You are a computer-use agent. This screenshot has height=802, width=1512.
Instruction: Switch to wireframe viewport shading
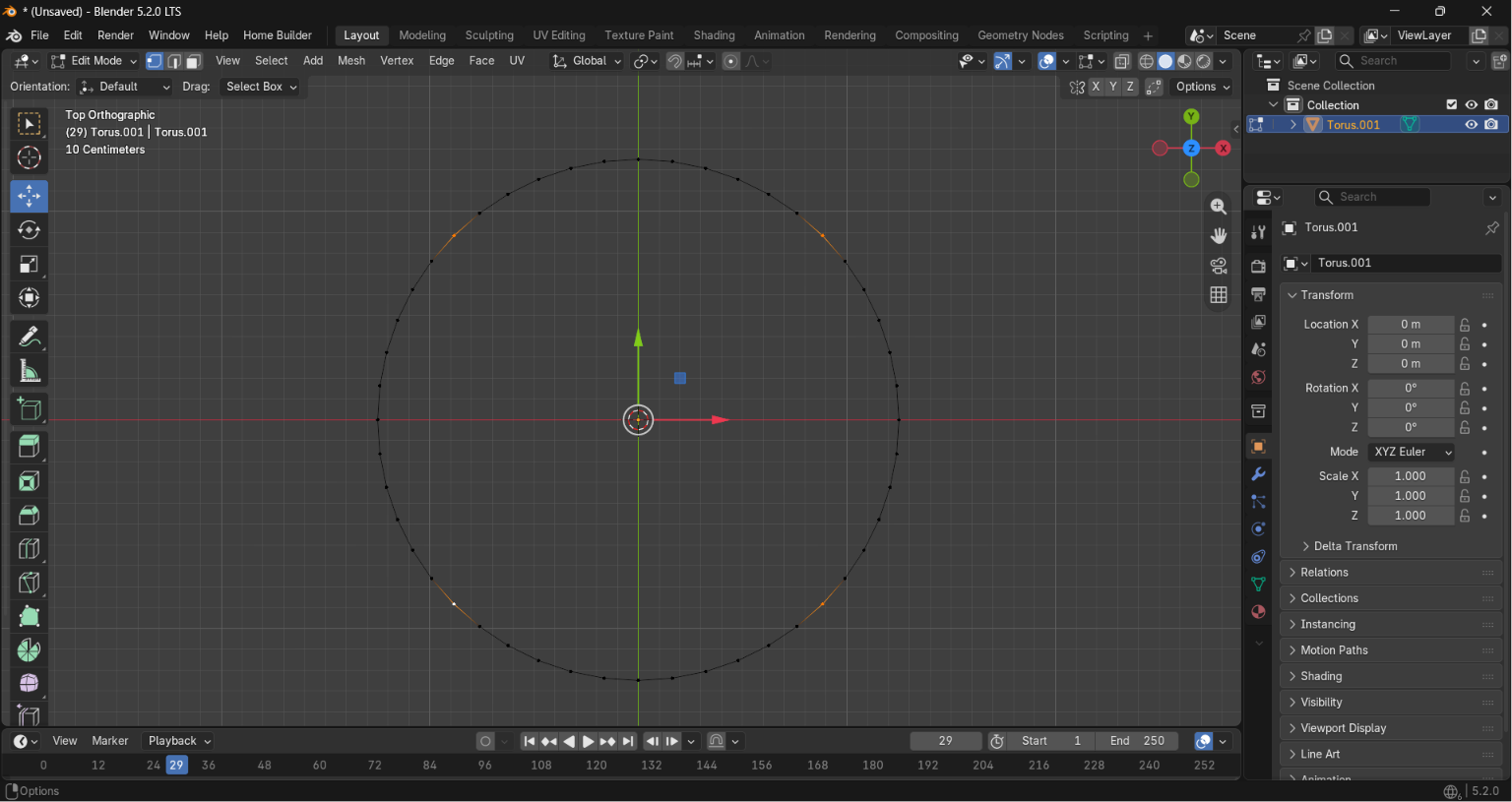click(1147, 61)
